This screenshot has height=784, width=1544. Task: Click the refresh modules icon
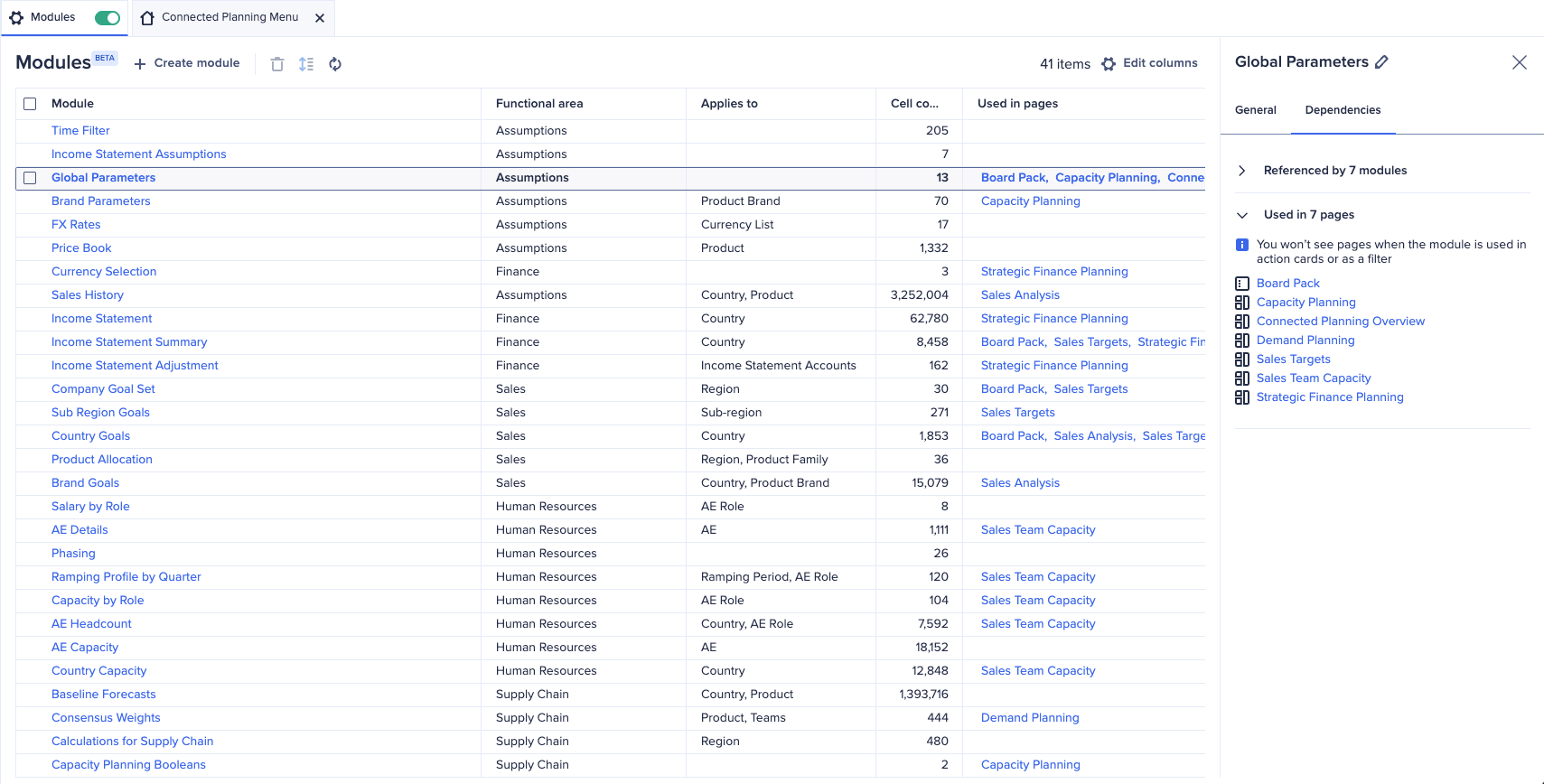tap(335, 64)
